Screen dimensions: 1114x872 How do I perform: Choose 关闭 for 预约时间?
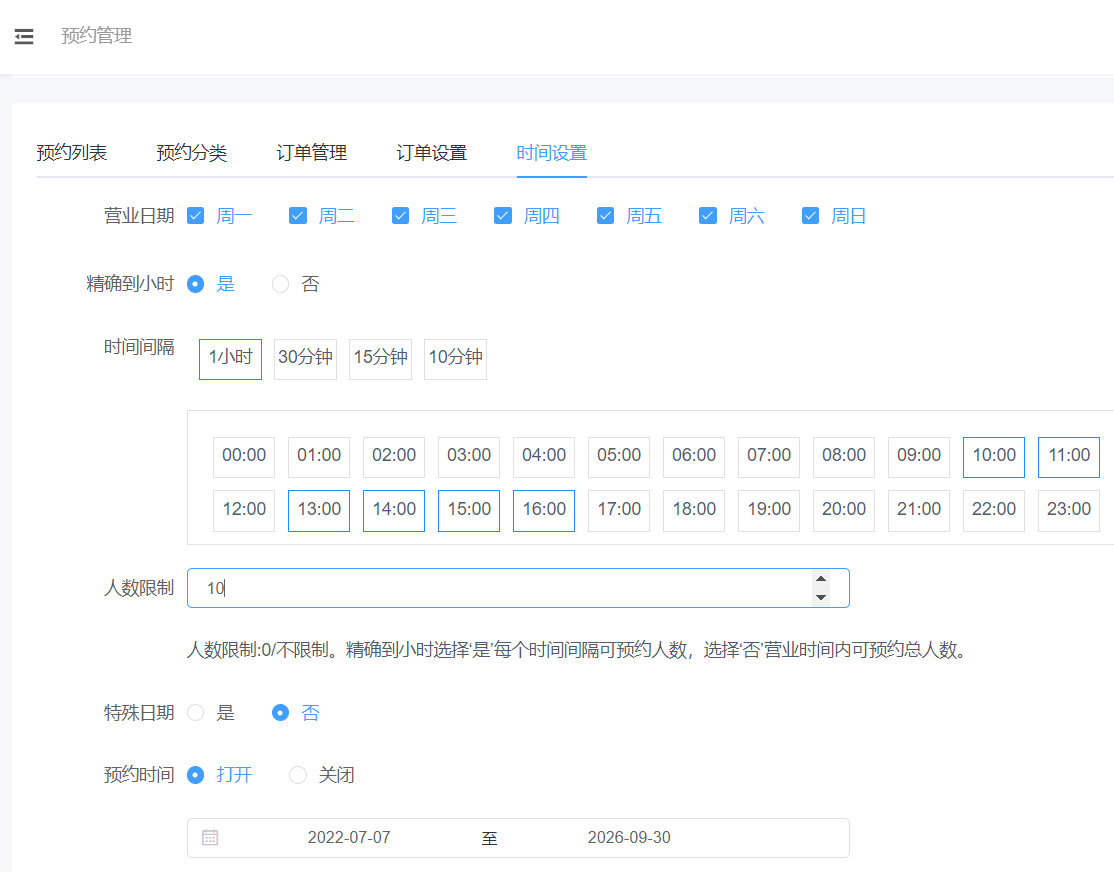[x=298, y=775]
